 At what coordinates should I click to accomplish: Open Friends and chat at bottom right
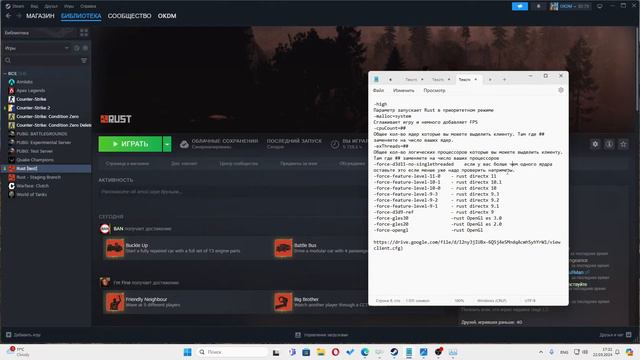[615, 335]
